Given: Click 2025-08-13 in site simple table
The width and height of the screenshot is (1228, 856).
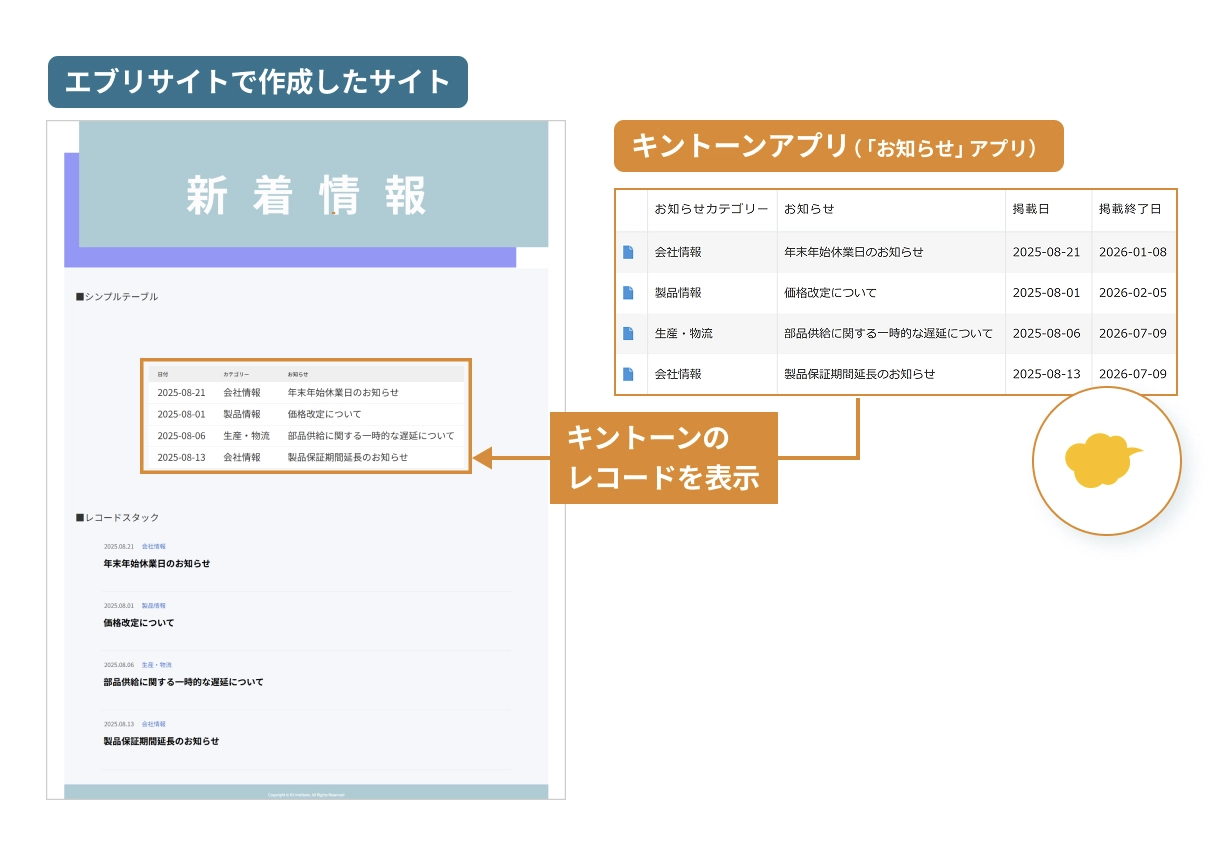Looking at the screenshot, I should pos(181,457).
